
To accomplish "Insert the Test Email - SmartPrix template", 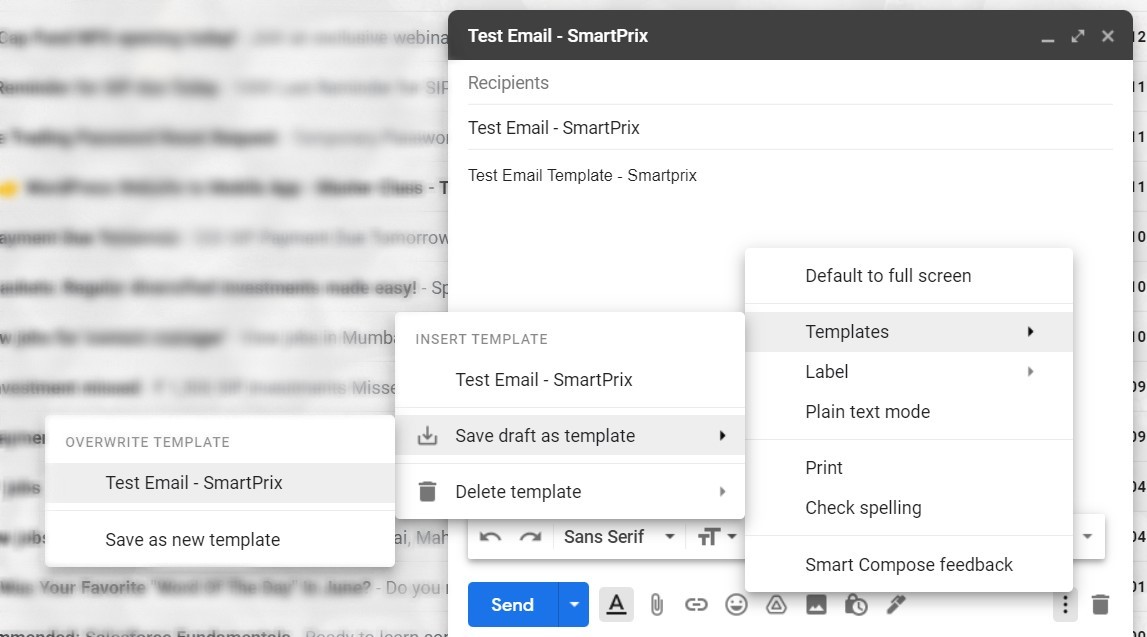I will [570, 380].
